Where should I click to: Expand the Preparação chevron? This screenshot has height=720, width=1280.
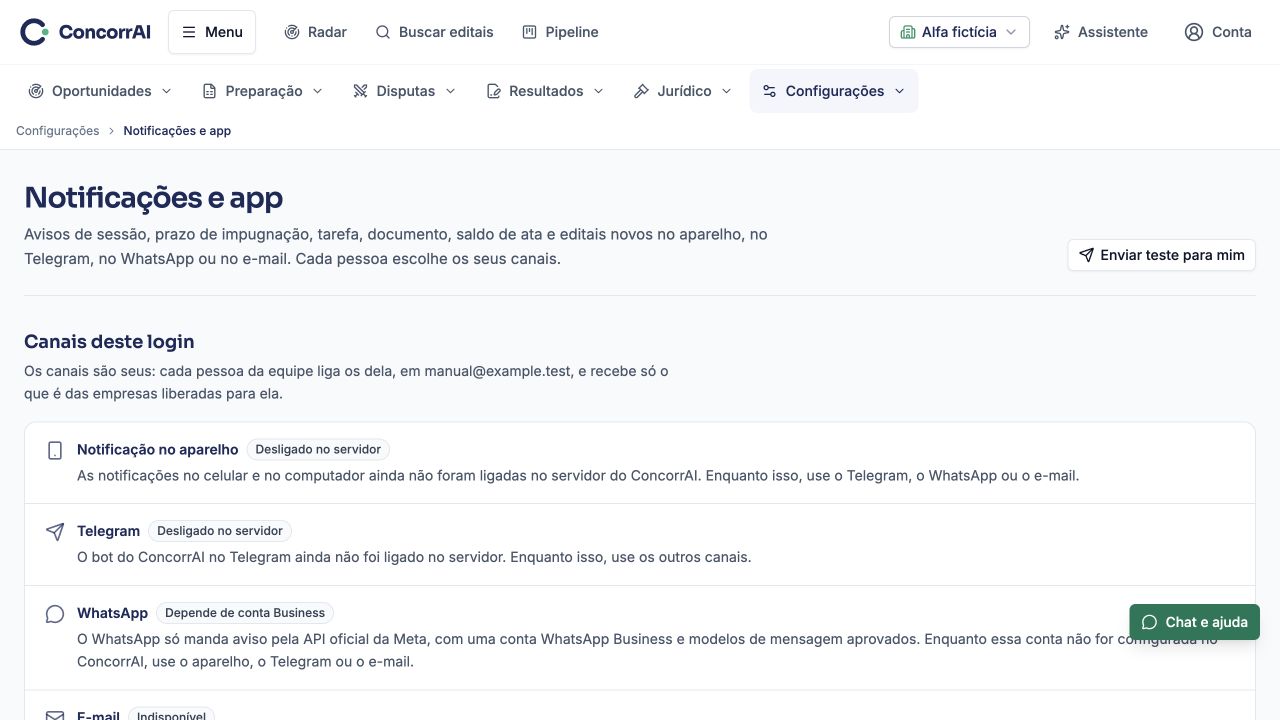pyautogui.click(x=317, y=91)
